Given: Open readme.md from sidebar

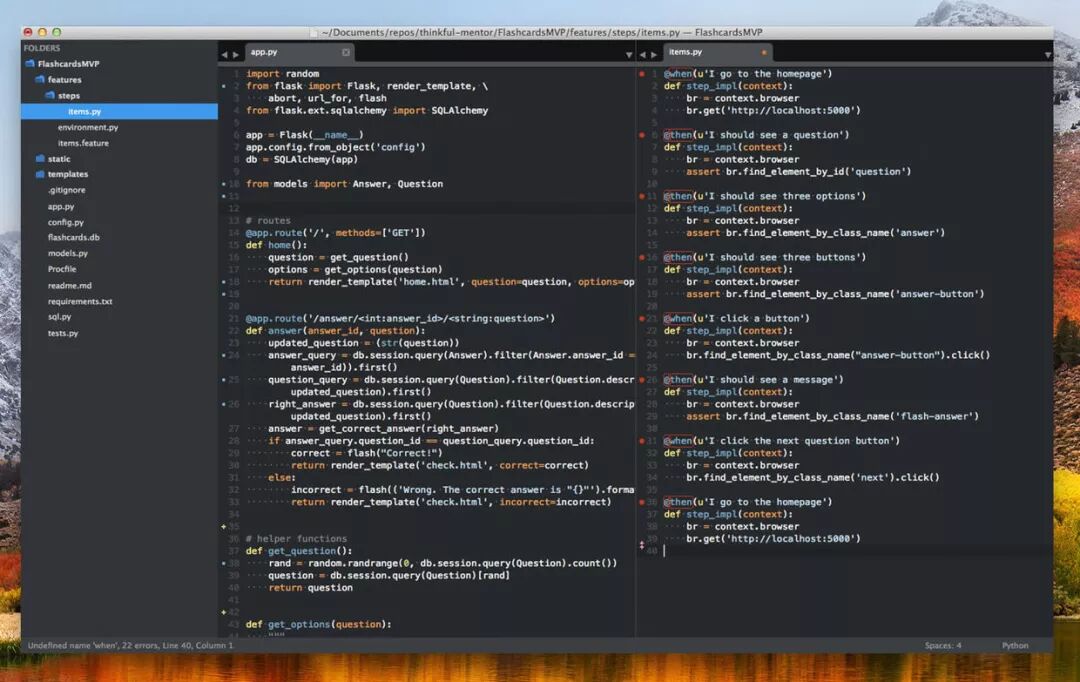Looking at the screenshot, I should point(70,285).
